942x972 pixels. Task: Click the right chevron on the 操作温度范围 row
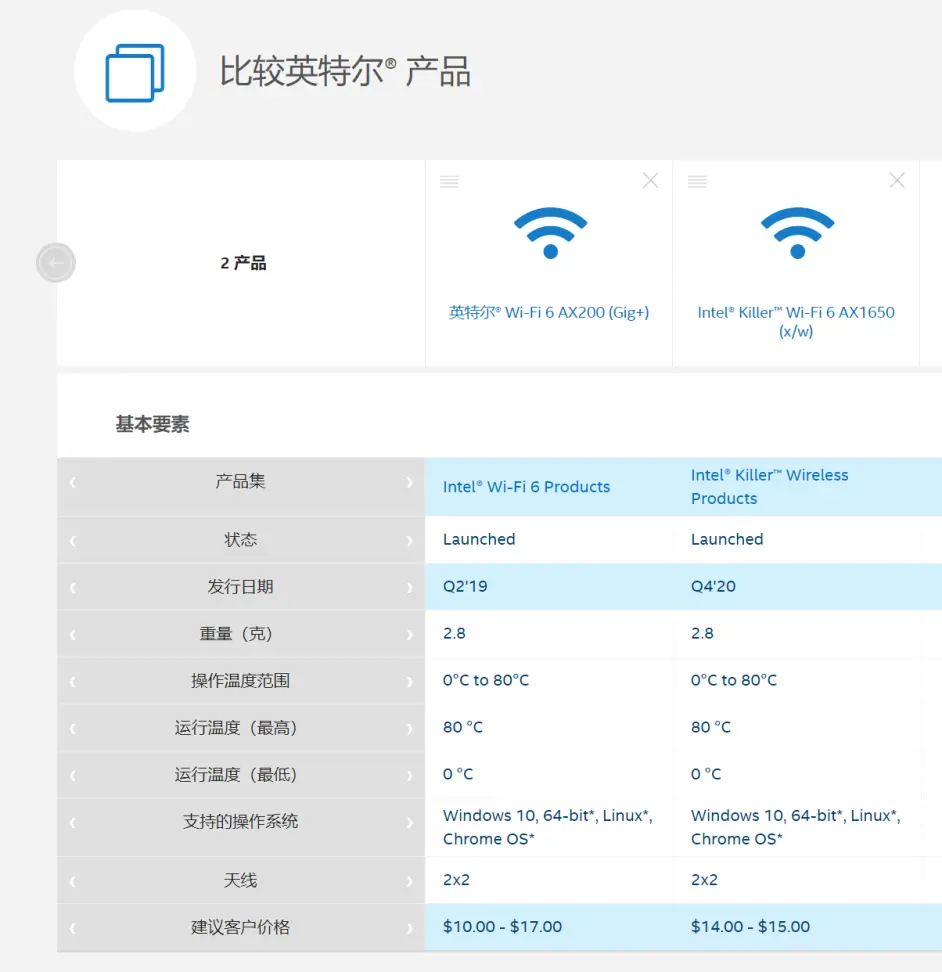(x=409, y=682)
